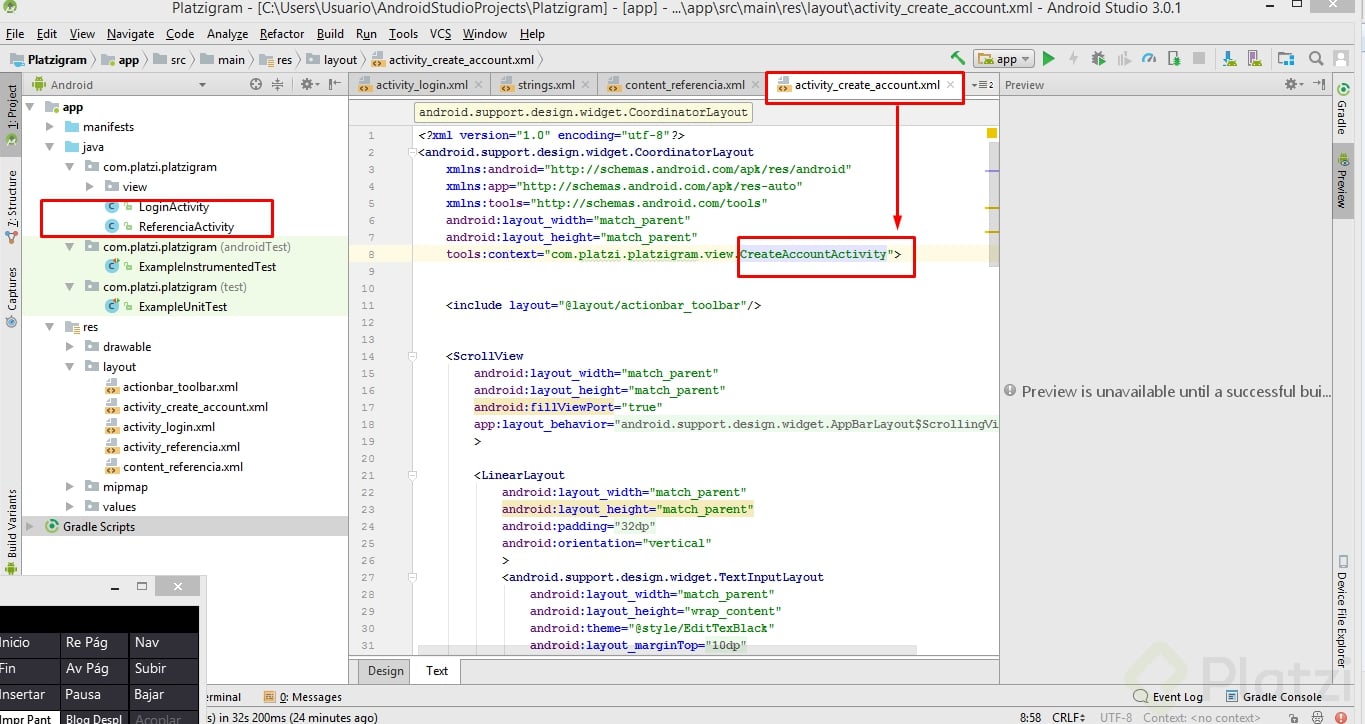Open LoginActivity in the project tree

point(173,207)
